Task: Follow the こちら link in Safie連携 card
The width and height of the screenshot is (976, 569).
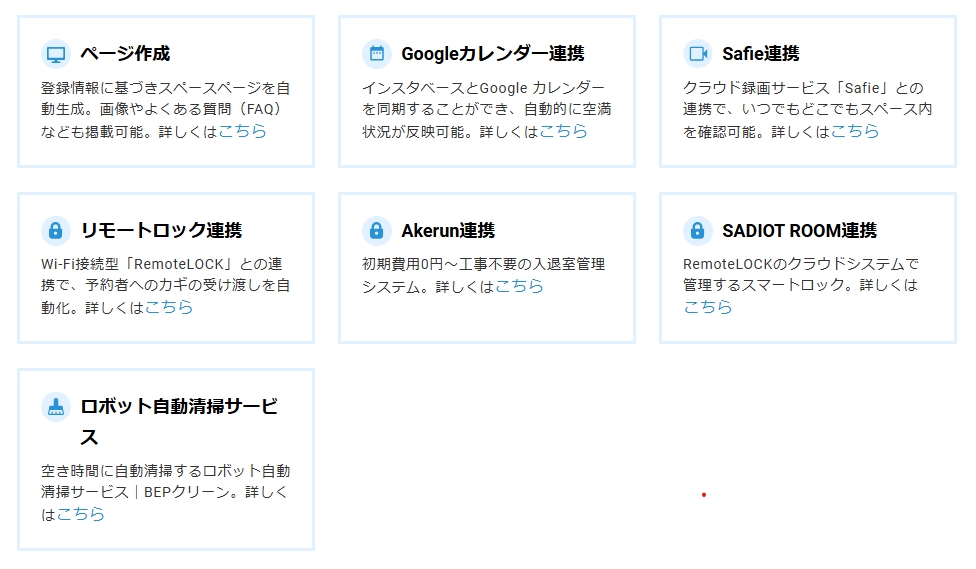Action: click(854, 131)
